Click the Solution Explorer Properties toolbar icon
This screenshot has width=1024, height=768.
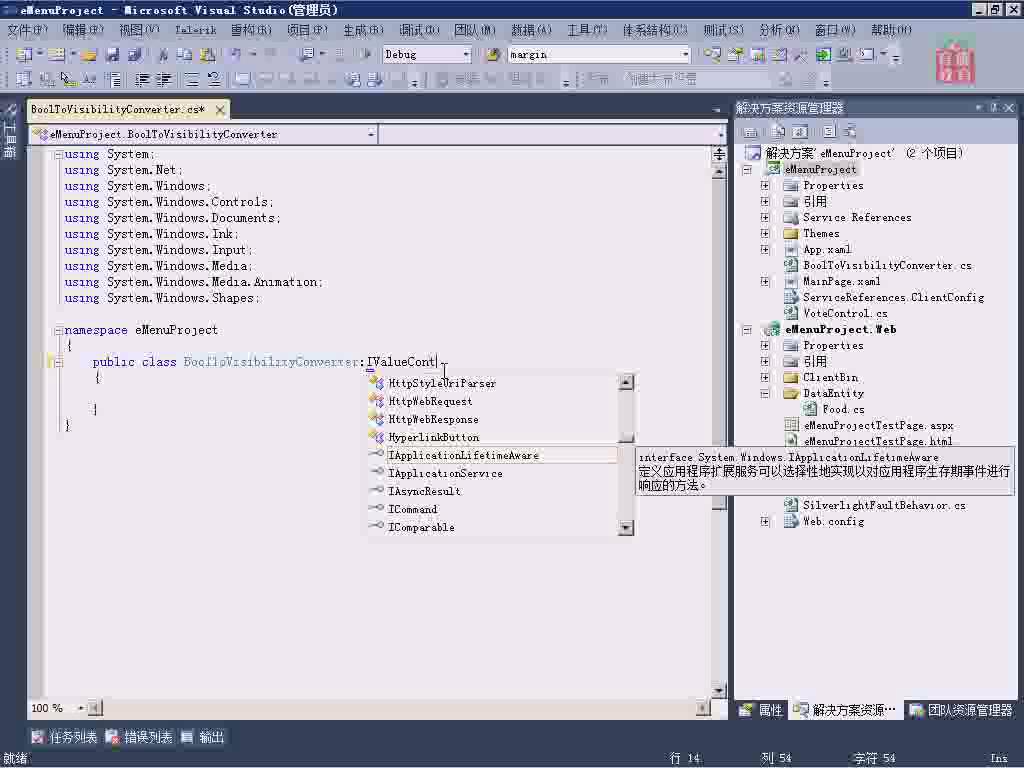click(751, 132)
